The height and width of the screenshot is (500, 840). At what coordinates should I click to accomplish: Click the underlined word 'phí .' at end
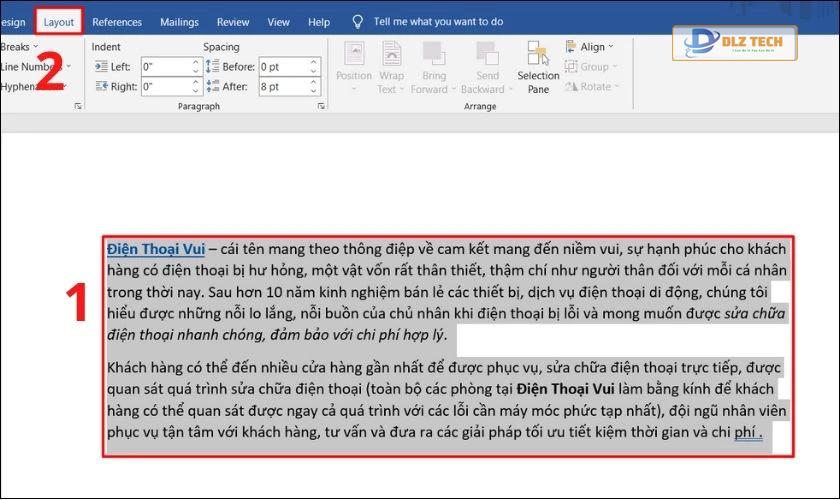[x=748, y=432]
